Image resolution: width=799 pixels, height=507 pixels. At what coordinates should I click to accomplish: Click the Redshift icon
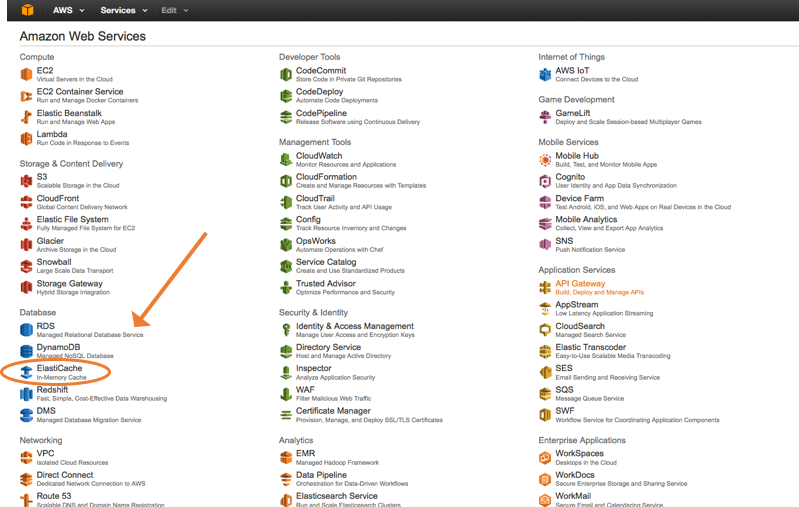point(26,394)
